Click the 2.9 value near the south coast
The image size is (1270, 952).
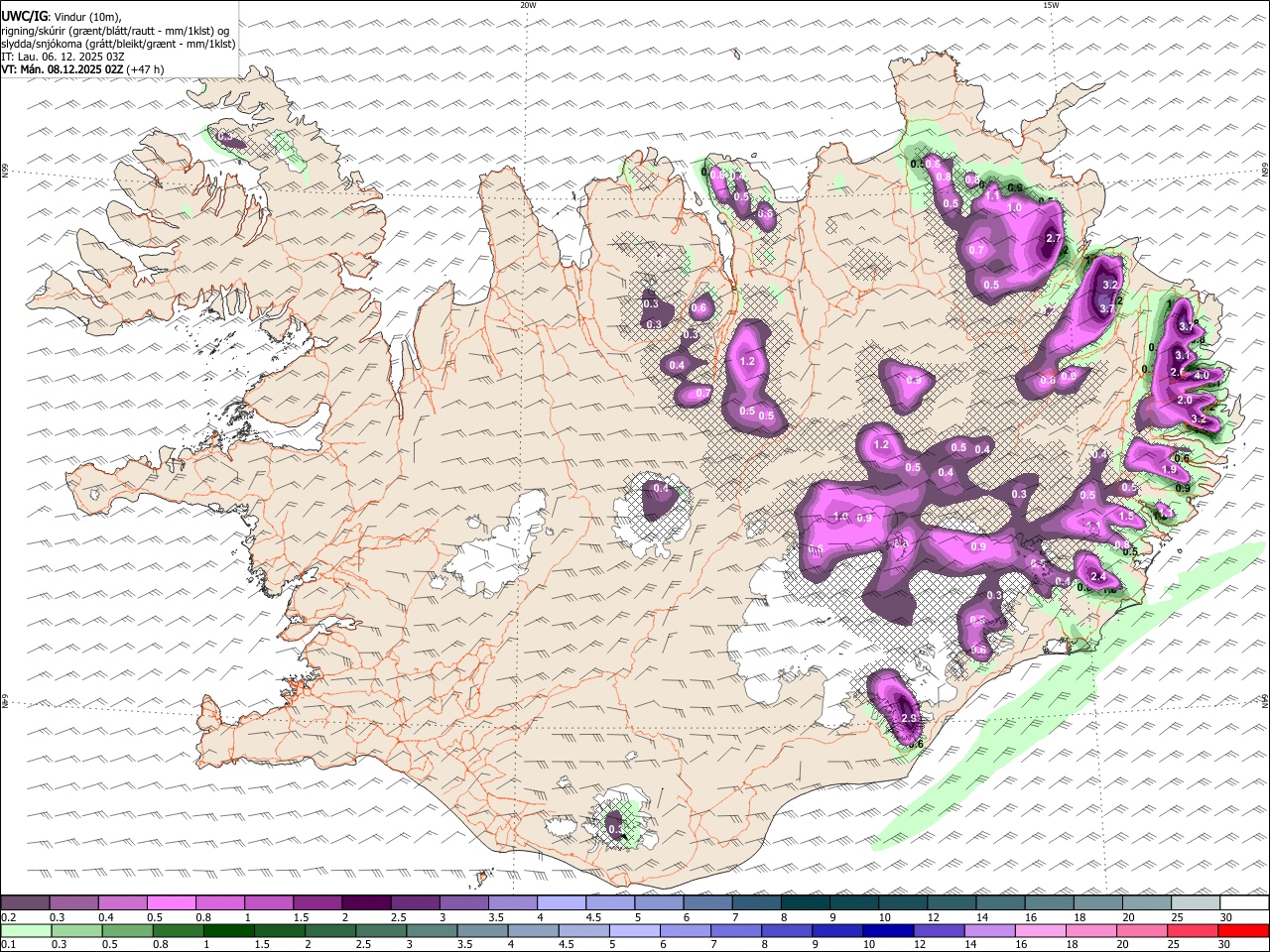[908, 718]
